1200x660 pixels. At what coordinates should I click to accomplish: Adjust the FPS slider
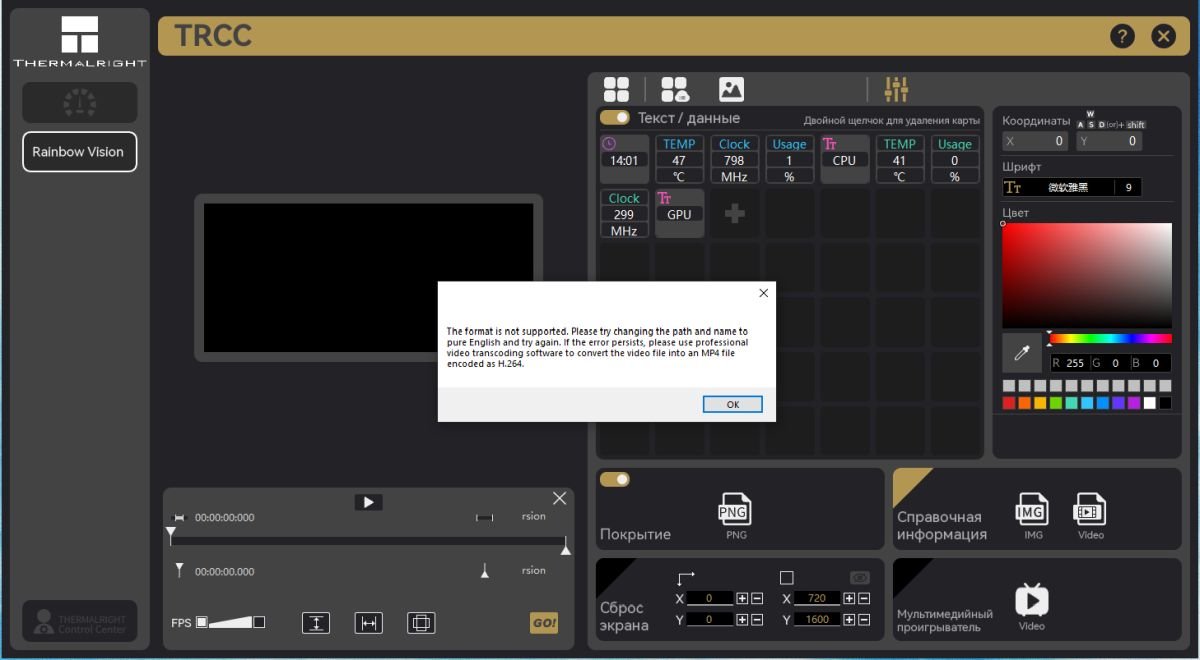point(231,622)
